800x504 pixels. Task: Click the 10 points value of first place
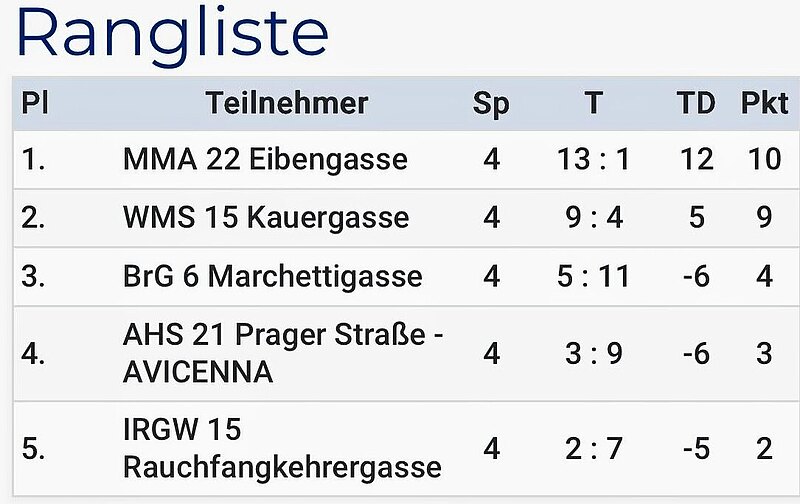[x=764, y=159]
